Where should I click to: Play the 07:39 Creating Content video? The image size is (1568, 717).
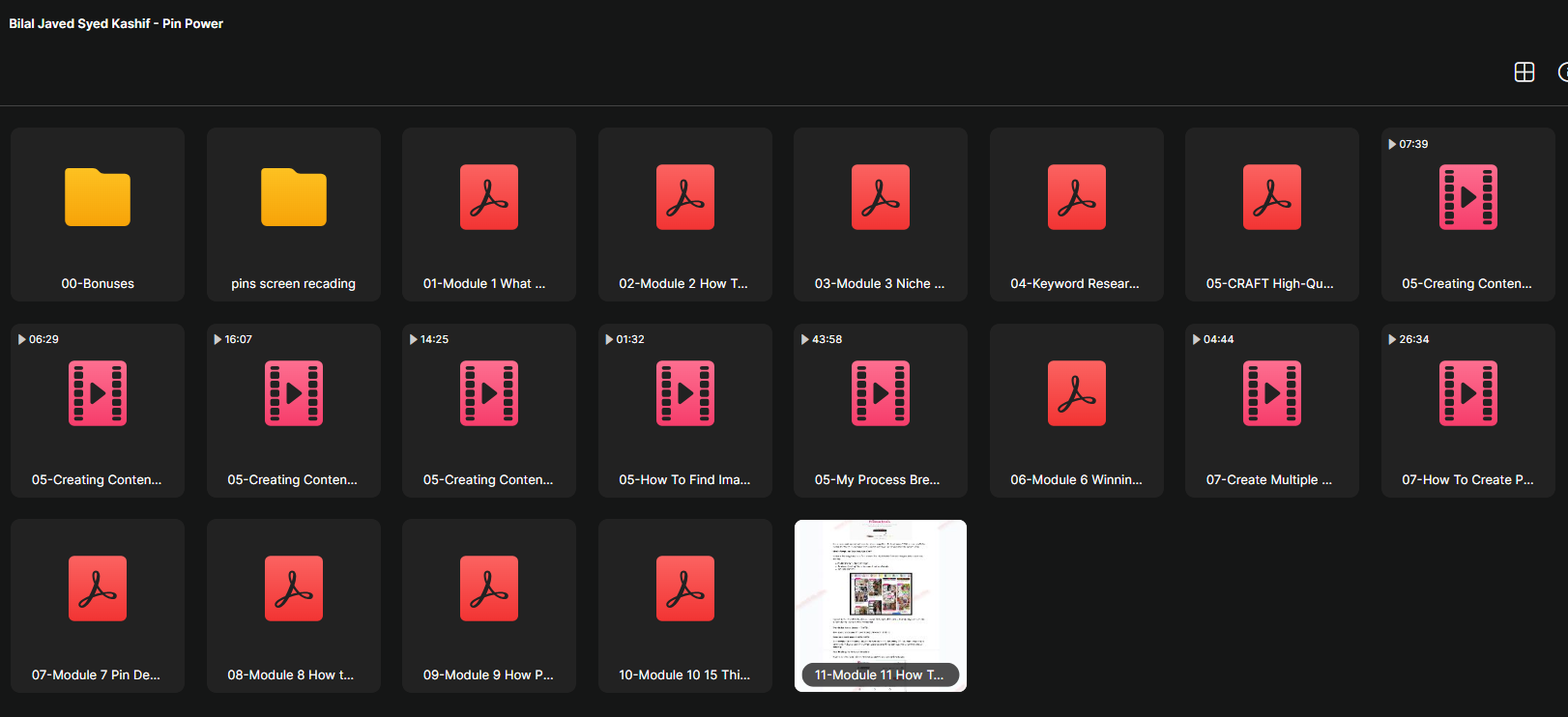point(1468,215)
